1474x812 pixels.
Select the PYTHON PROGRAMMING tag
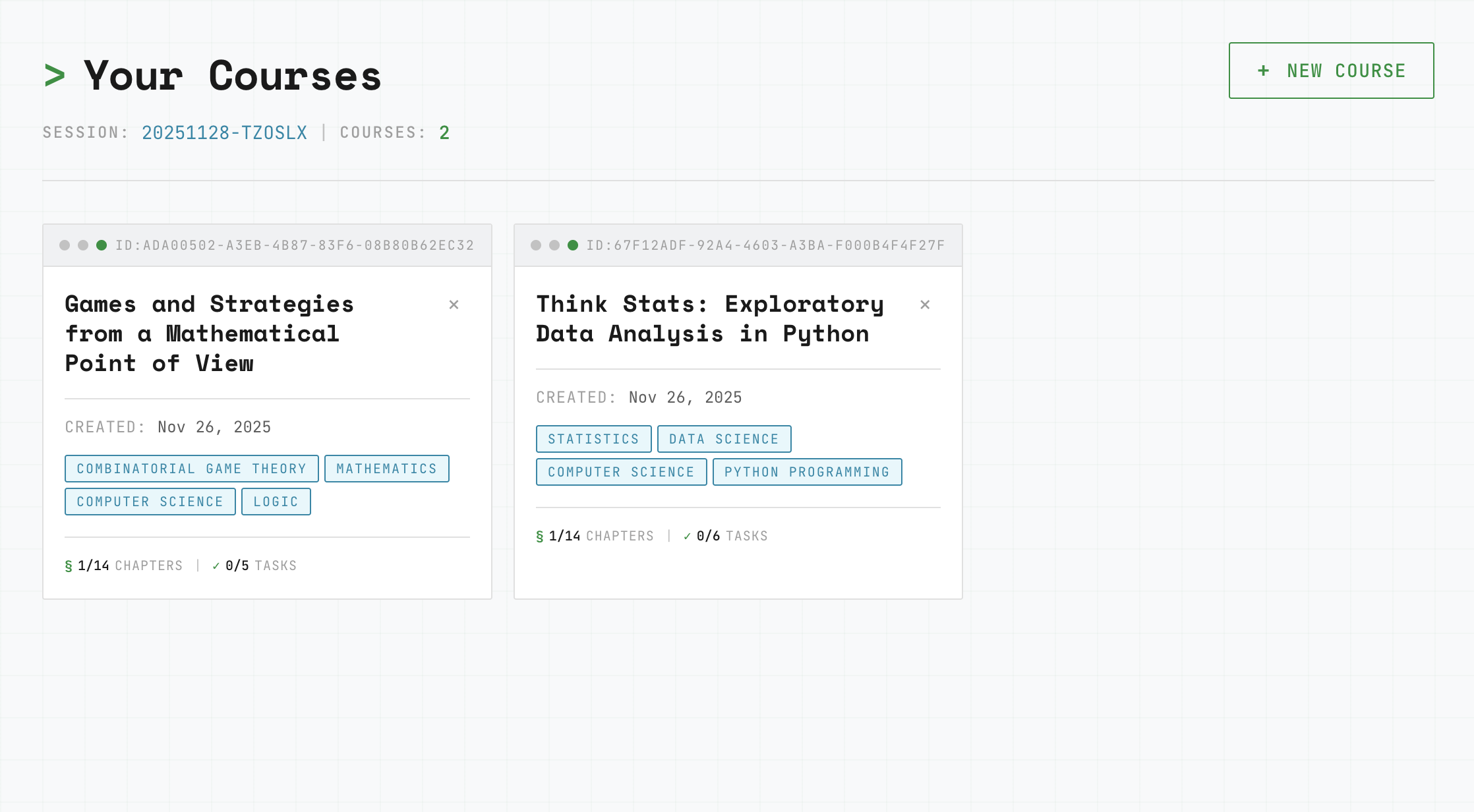pyautogui.click(x=807, y=472)
